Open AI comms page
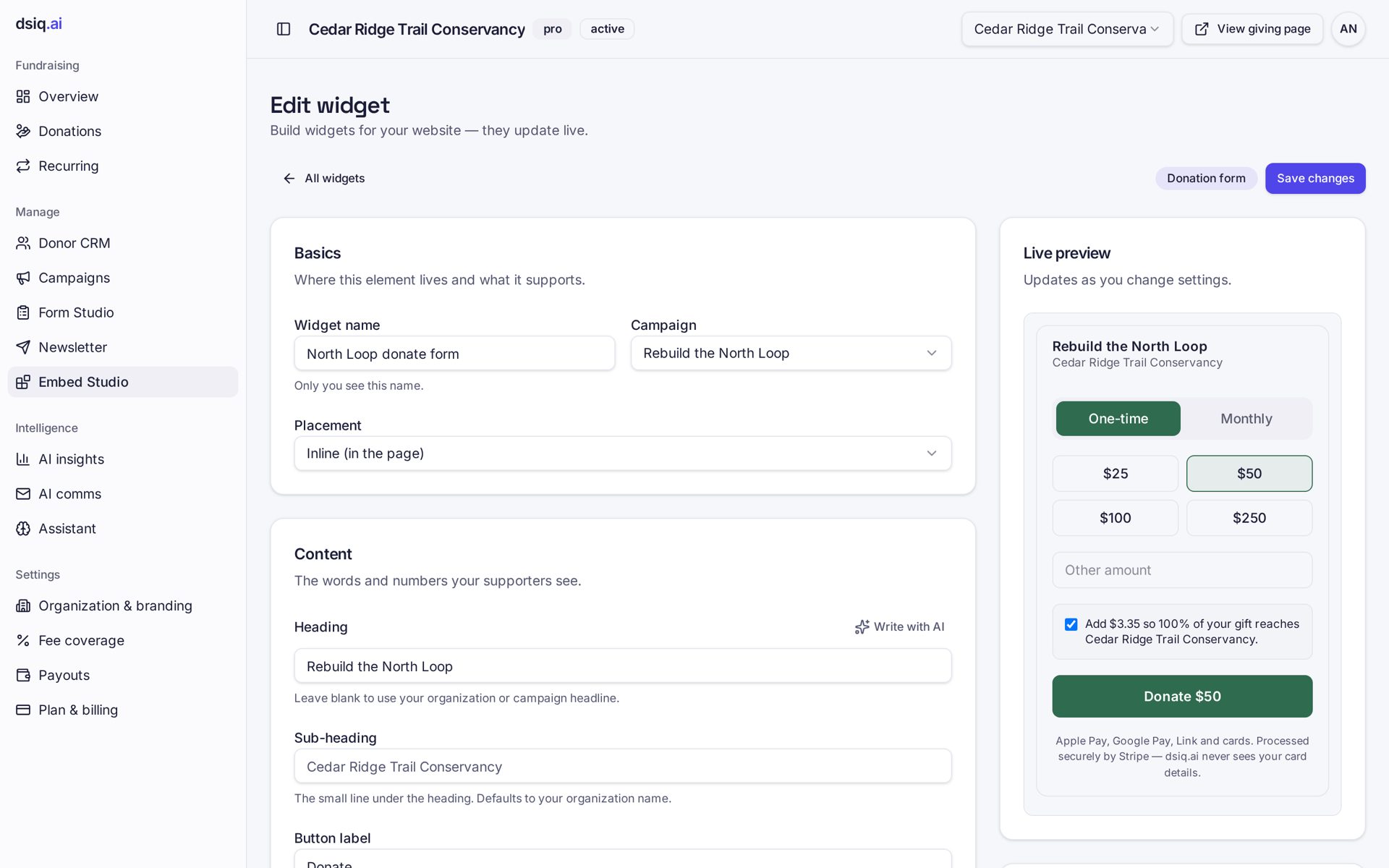The image size is (1389, 868). point(122,494)
